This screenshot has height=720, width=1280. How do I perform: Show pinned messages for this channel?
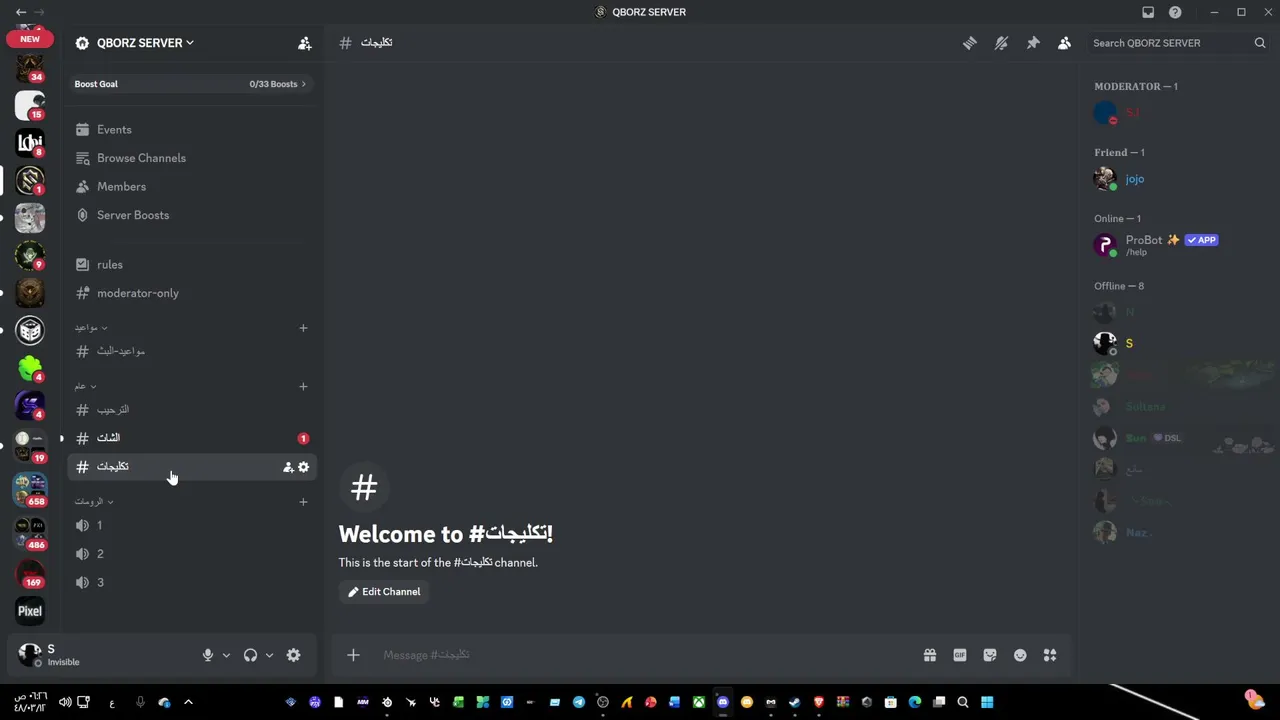tap(1033, 43)
